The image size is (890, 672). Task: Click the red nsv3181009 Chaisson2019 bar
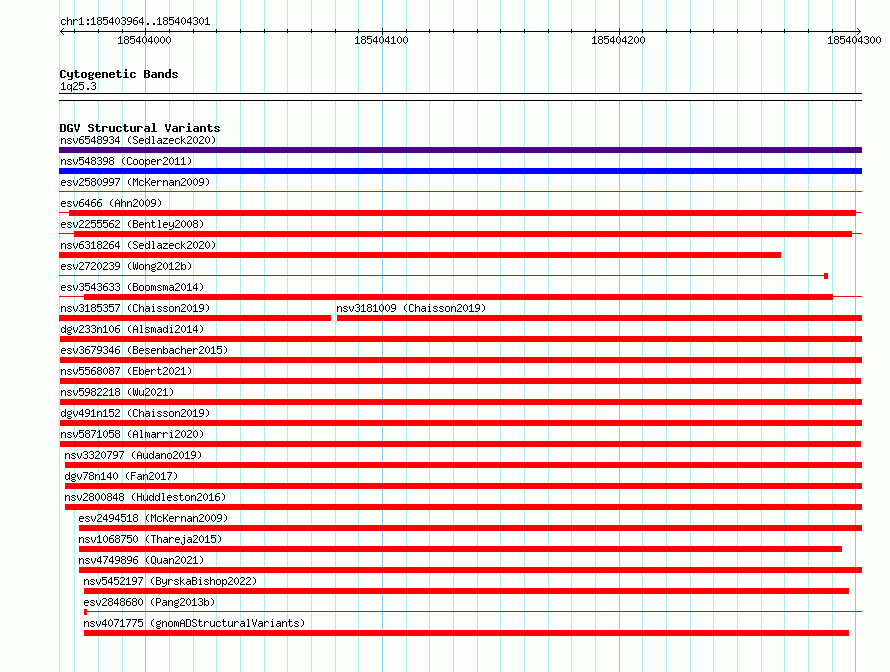pos(599,318)
